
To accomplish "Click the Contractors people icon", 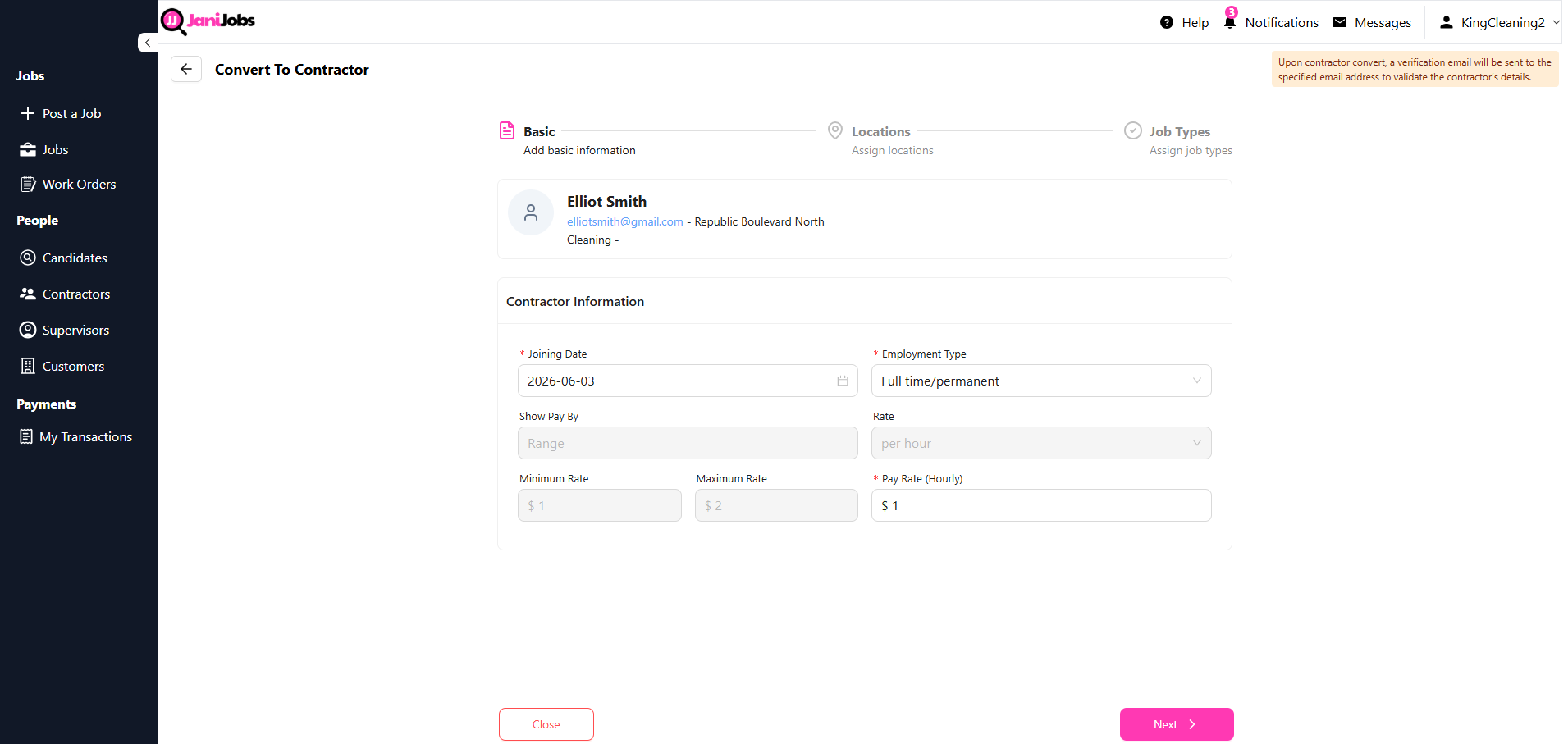I will point(28,294).
